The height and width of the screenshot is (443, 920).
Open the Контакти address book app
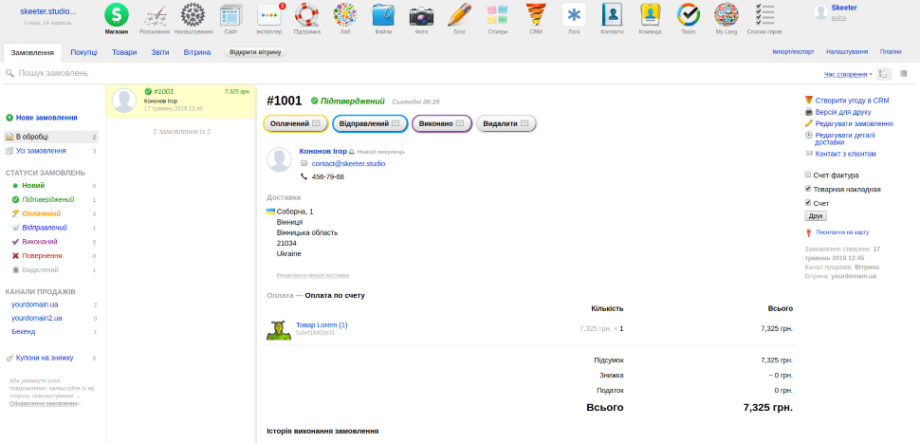pyautogui.click(x=612, y=16)
